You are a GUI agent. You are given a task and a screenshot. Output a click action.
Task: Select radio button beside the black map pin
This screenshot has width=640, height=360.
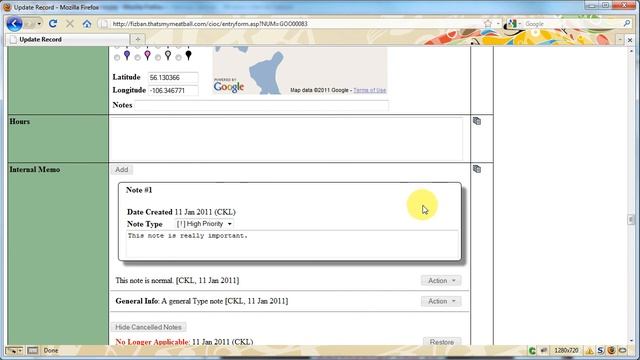click(x=178, y=58)
